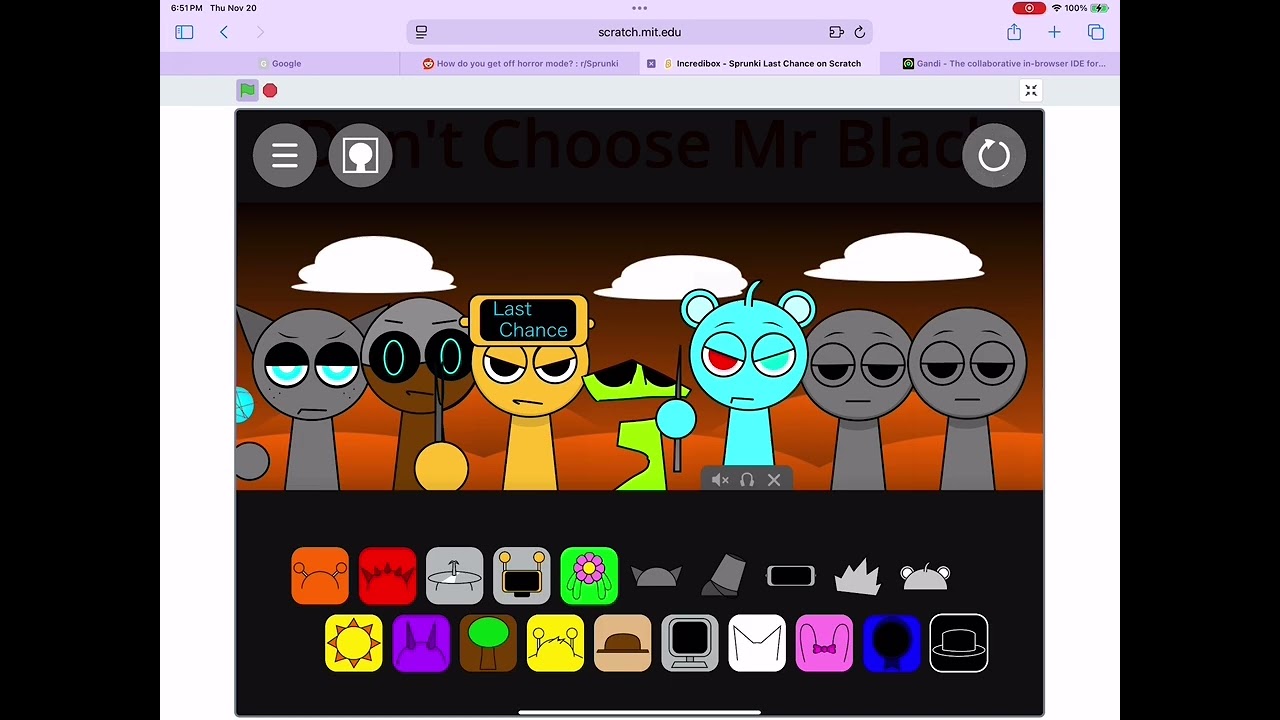Show the Safari sidebar
The height and width of the screenshot is (720, 1280).
pos(184,32)
